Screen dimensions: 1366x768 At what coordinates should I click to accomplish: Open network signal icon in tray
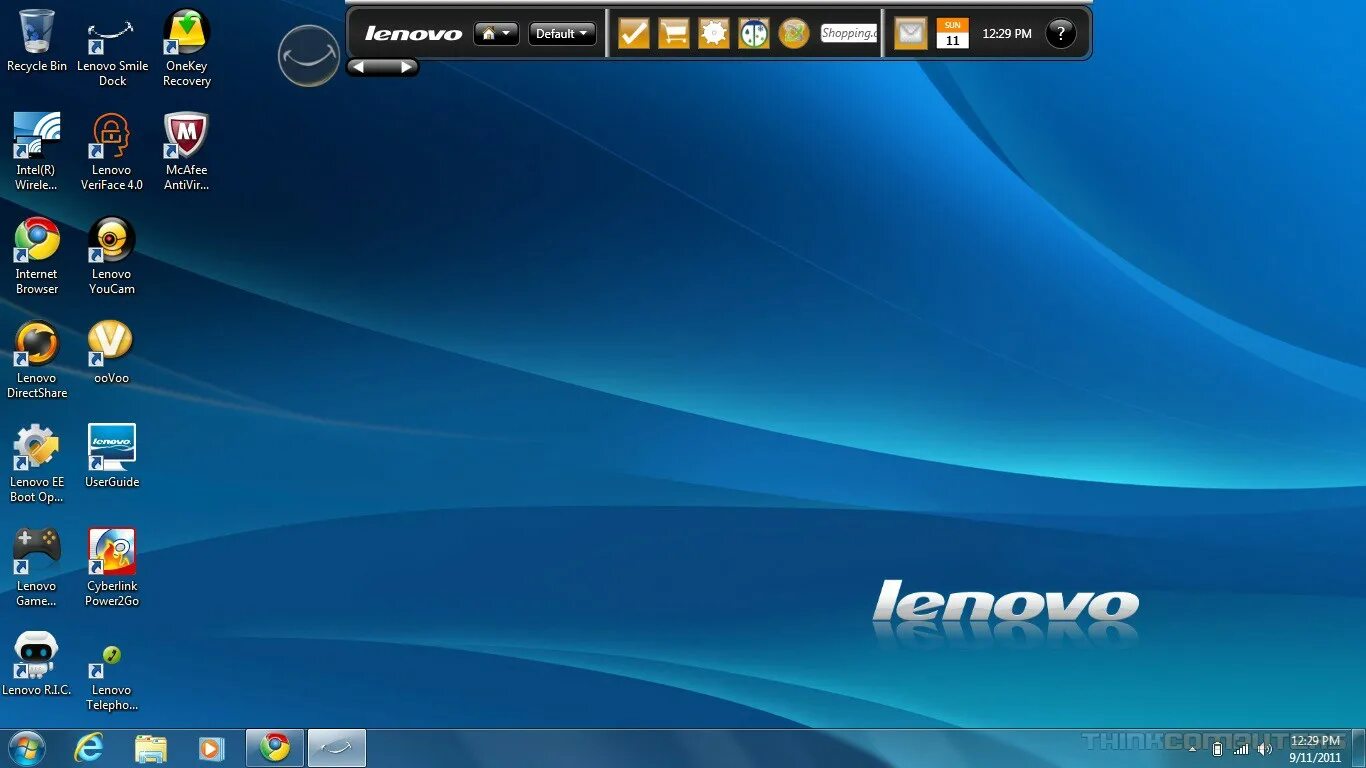click(x=1241, y=749)
